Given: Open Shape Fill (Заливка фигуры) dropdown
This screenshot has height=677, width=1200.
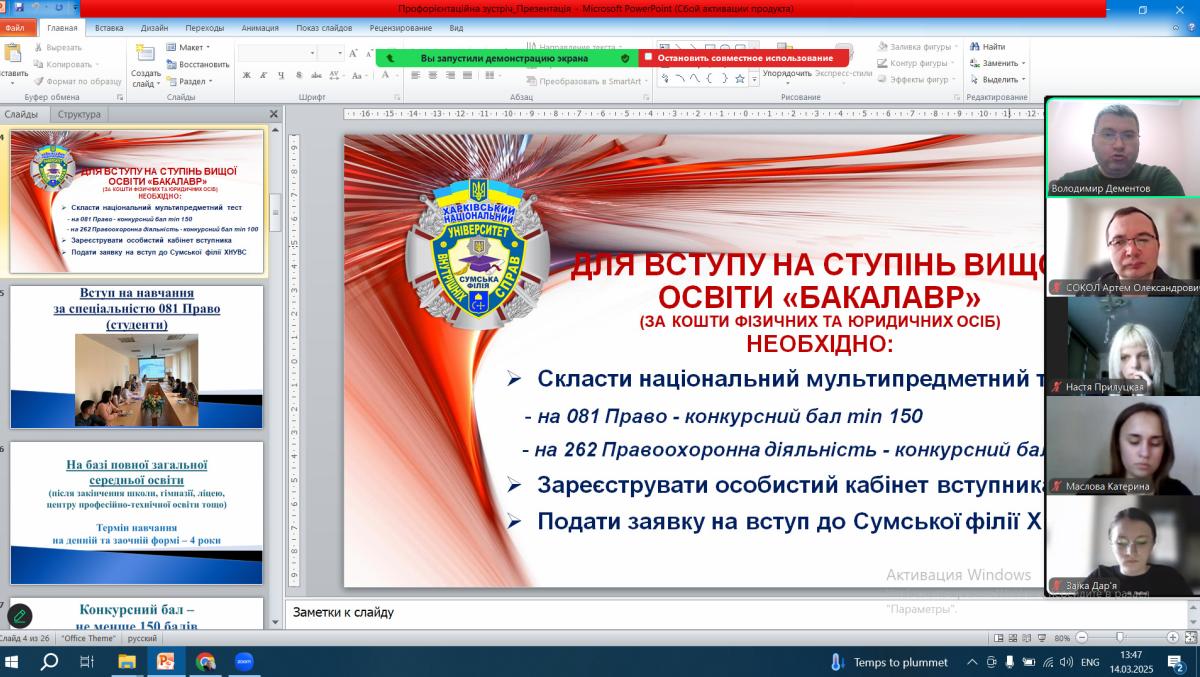Looking at the screenshot, I should [917, 47].
